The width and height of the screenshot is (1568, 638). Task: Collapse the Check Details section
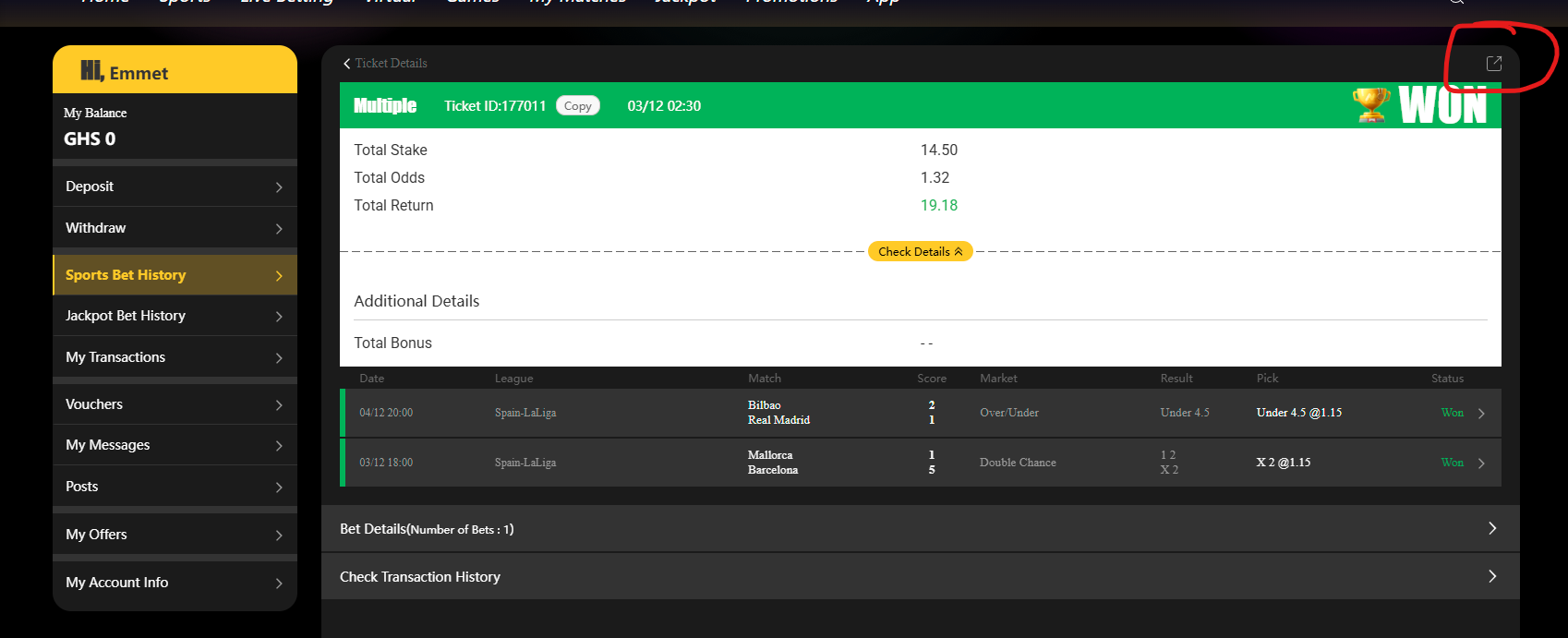click(920, 251)
